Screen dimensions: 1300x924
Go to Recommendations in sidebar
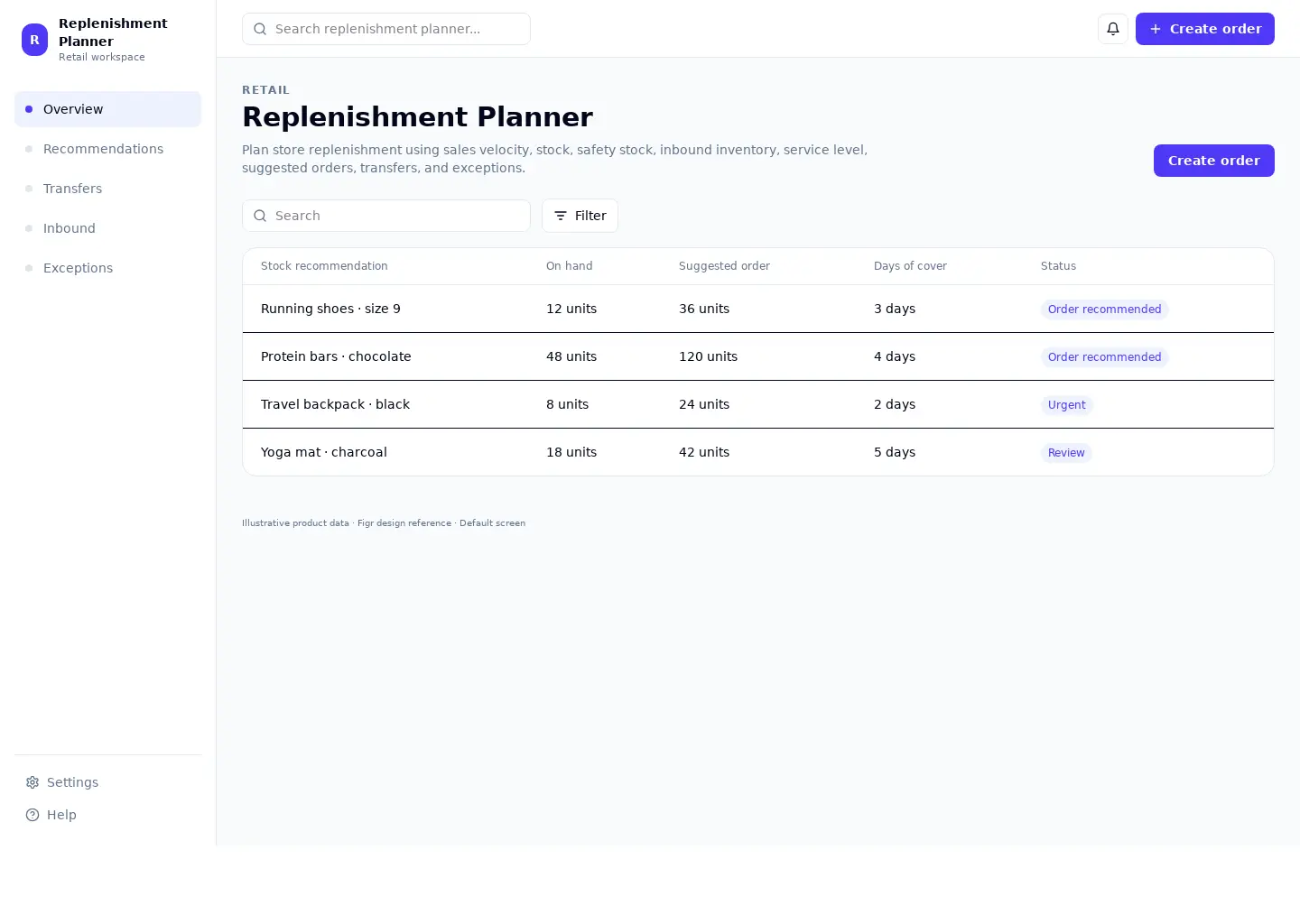107,149
